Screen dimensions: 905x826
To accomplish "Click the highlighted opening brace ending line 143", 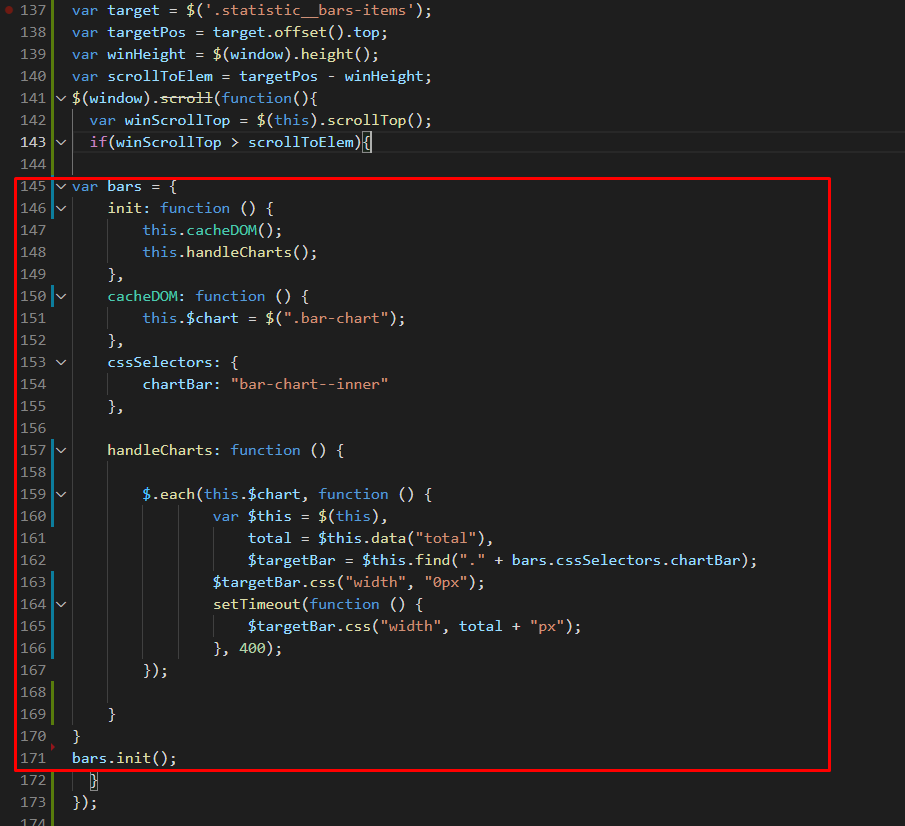I will 367,142.
